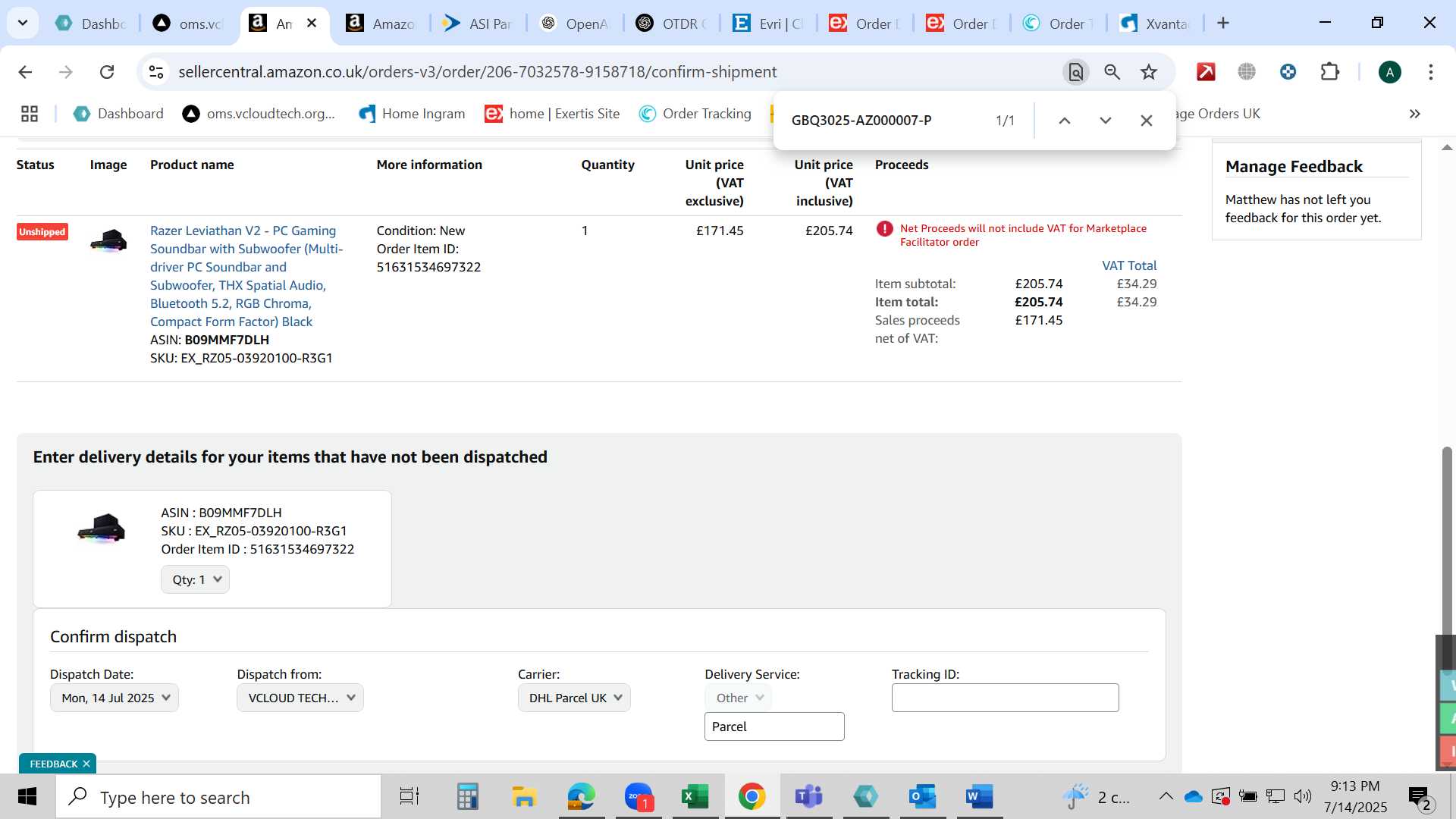Open the find-in-page search icon in the address bar
Screen dimensions: 1456x819
point(1075,72)
